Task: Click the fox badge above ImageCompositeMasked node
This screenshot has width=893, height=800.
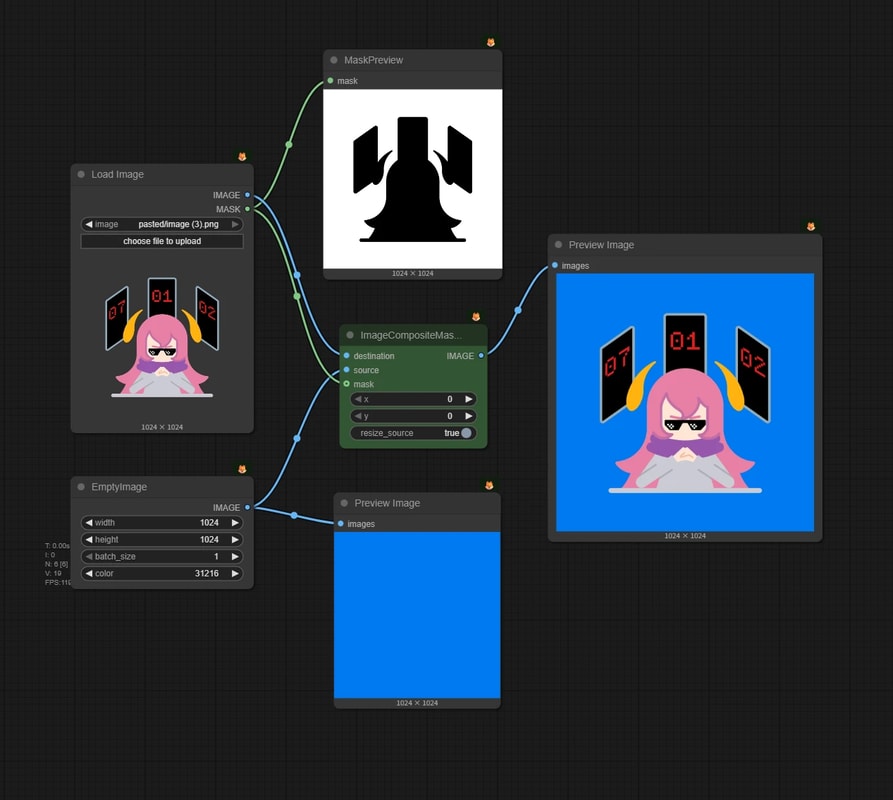Action: [476, 317]
